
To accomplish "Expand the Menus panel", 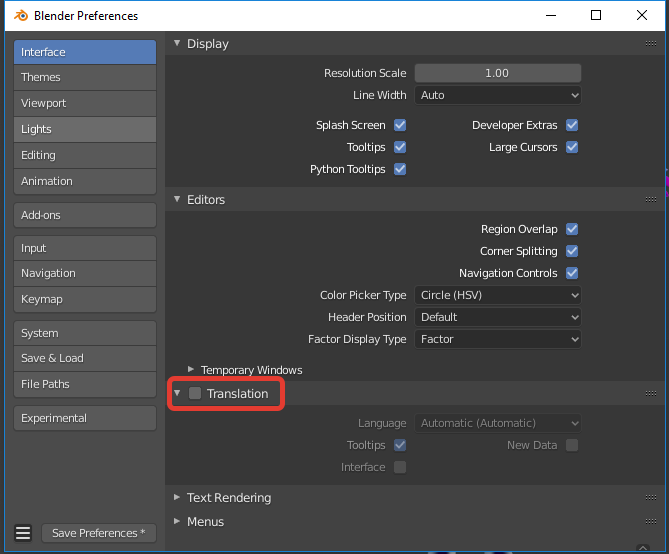I will pos(177,521).
